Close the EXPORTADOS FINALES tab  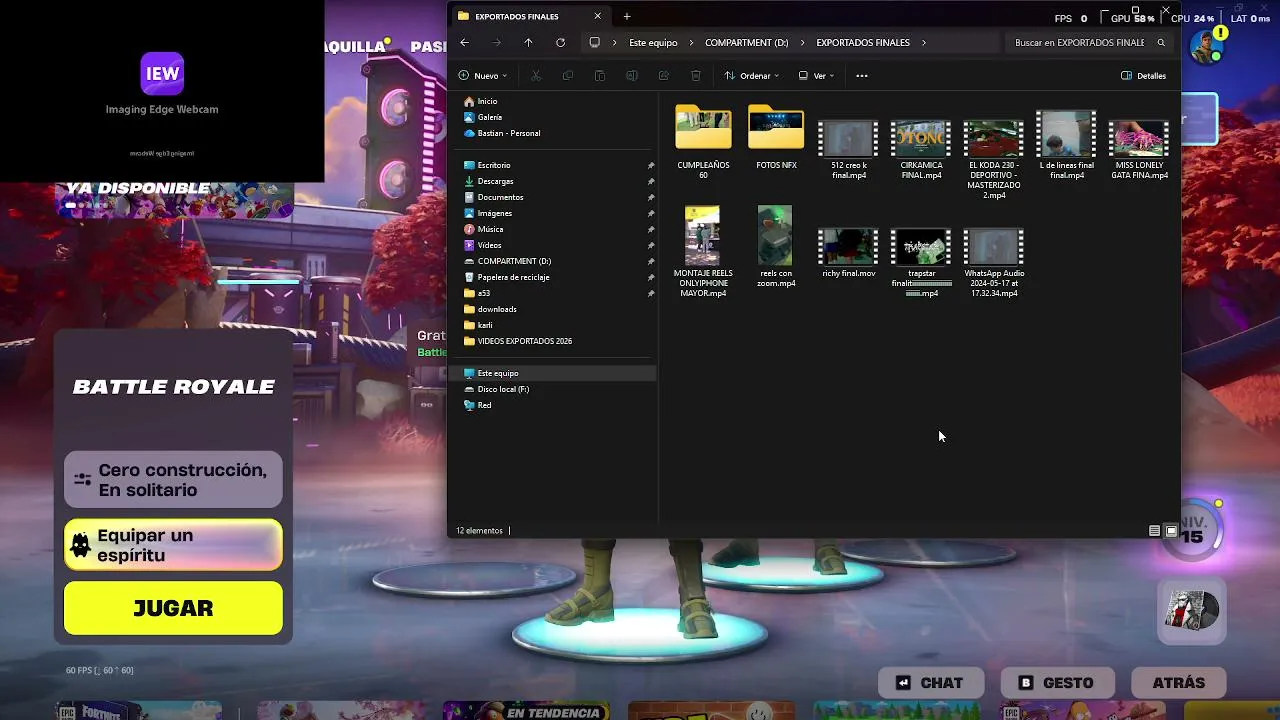598,16
